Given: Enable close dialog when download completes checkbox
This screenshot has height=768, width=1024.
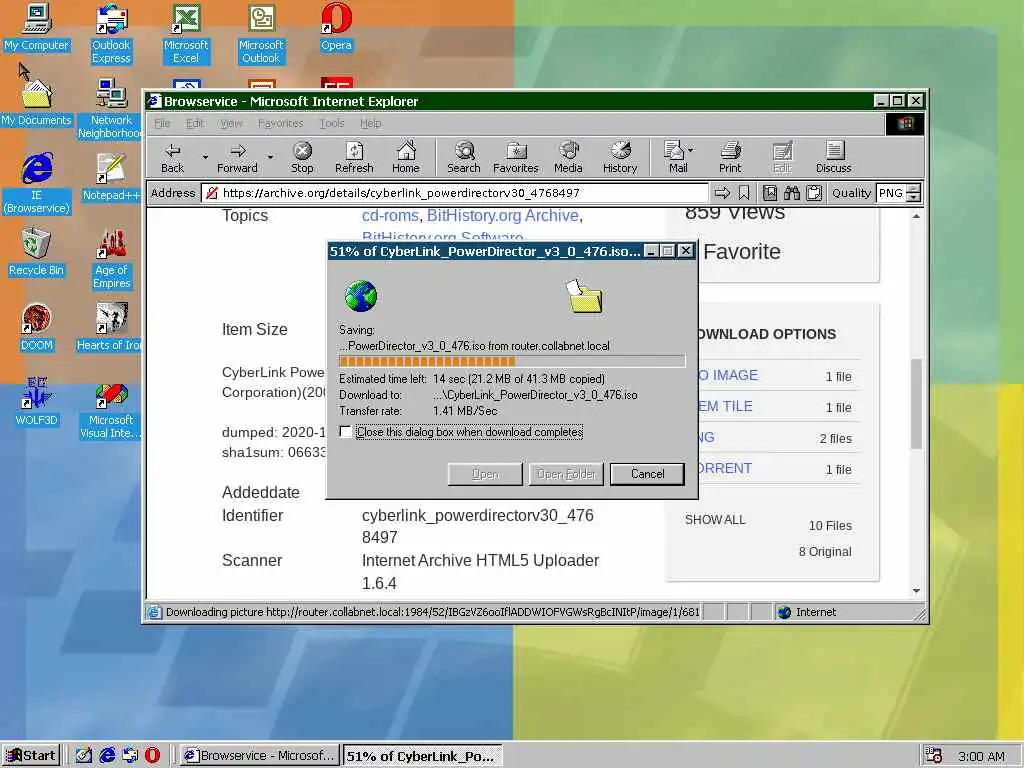Looking at the screenshot, I should coord(345,432).
